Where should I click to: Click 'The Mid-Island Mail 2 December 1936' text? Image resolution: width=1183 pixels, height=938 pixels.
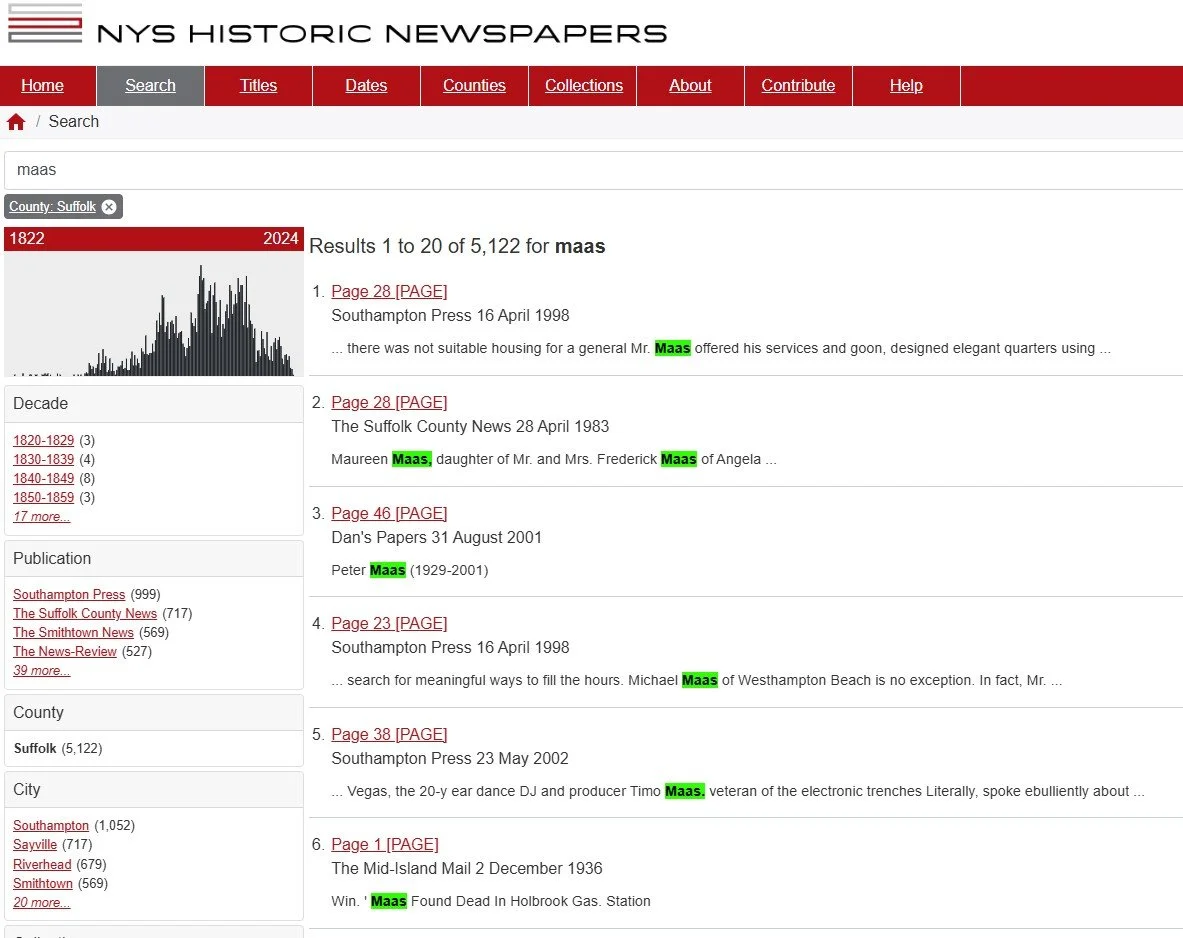tap(467, 869)
